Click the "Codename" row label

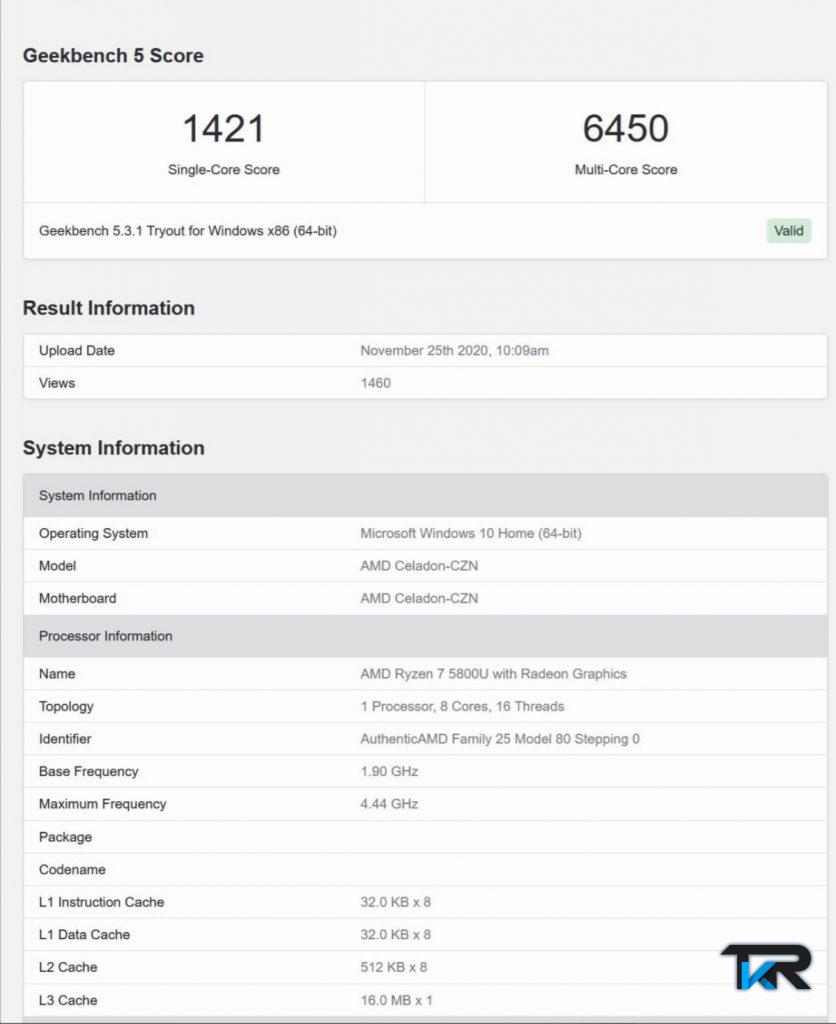coord(72,870)
